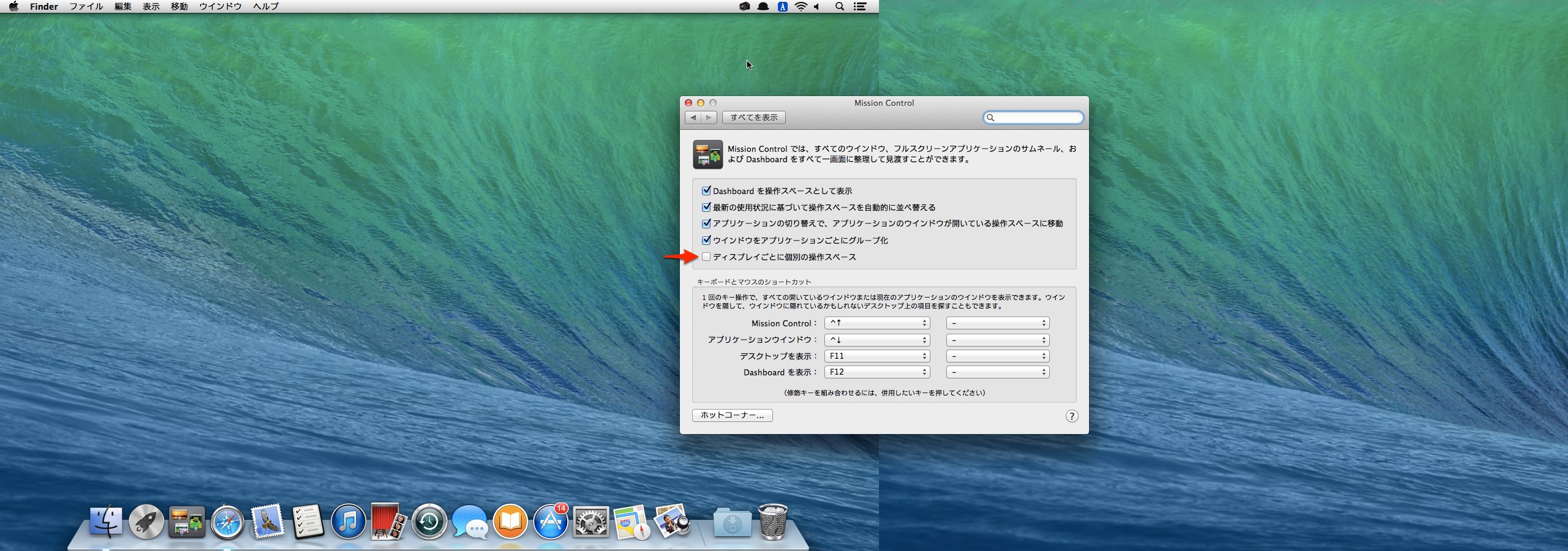Click the bowler hat menu bar icon

[x=763, y=6]
